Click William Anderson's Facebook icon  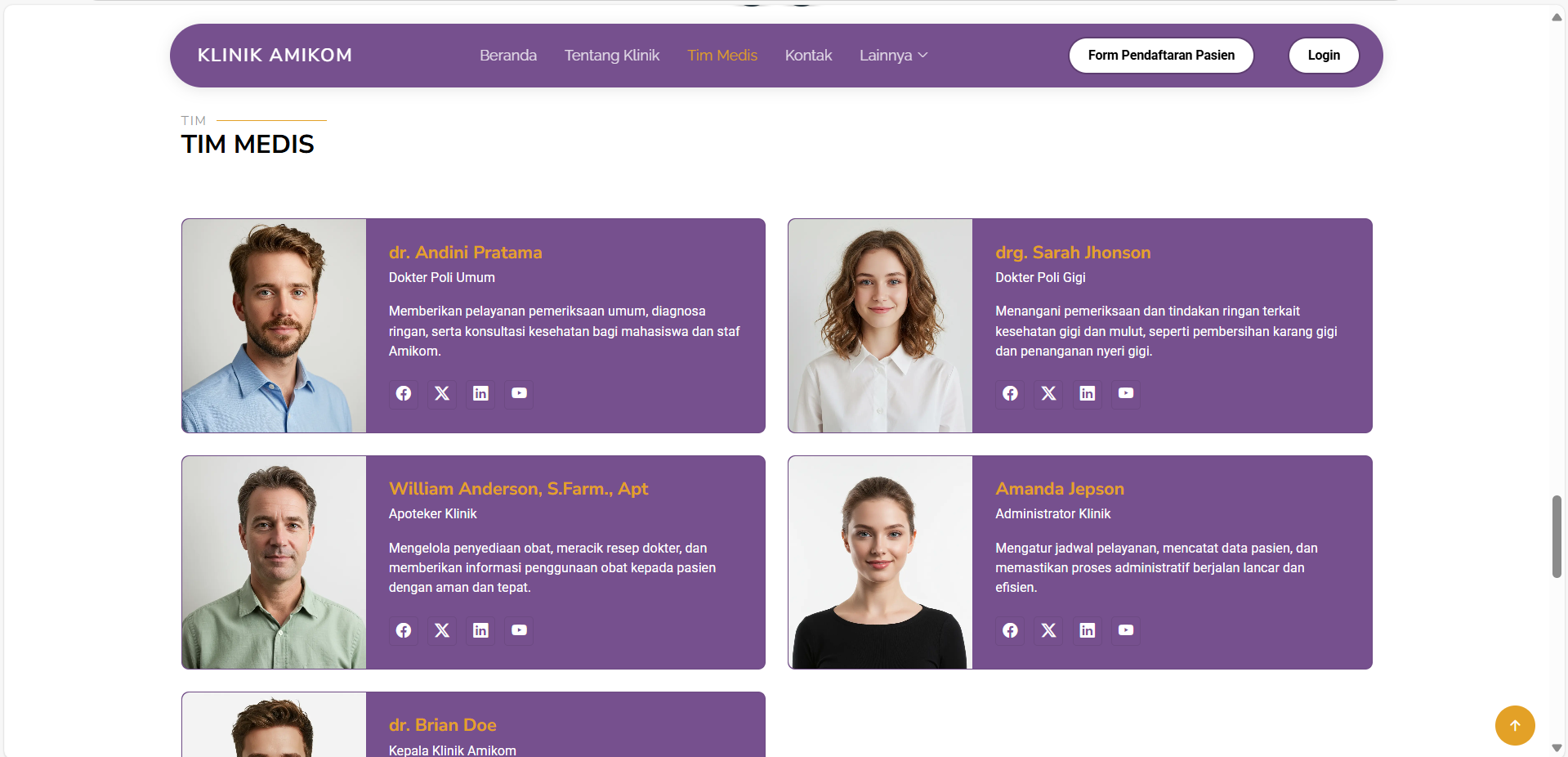(x=404, y=630)
